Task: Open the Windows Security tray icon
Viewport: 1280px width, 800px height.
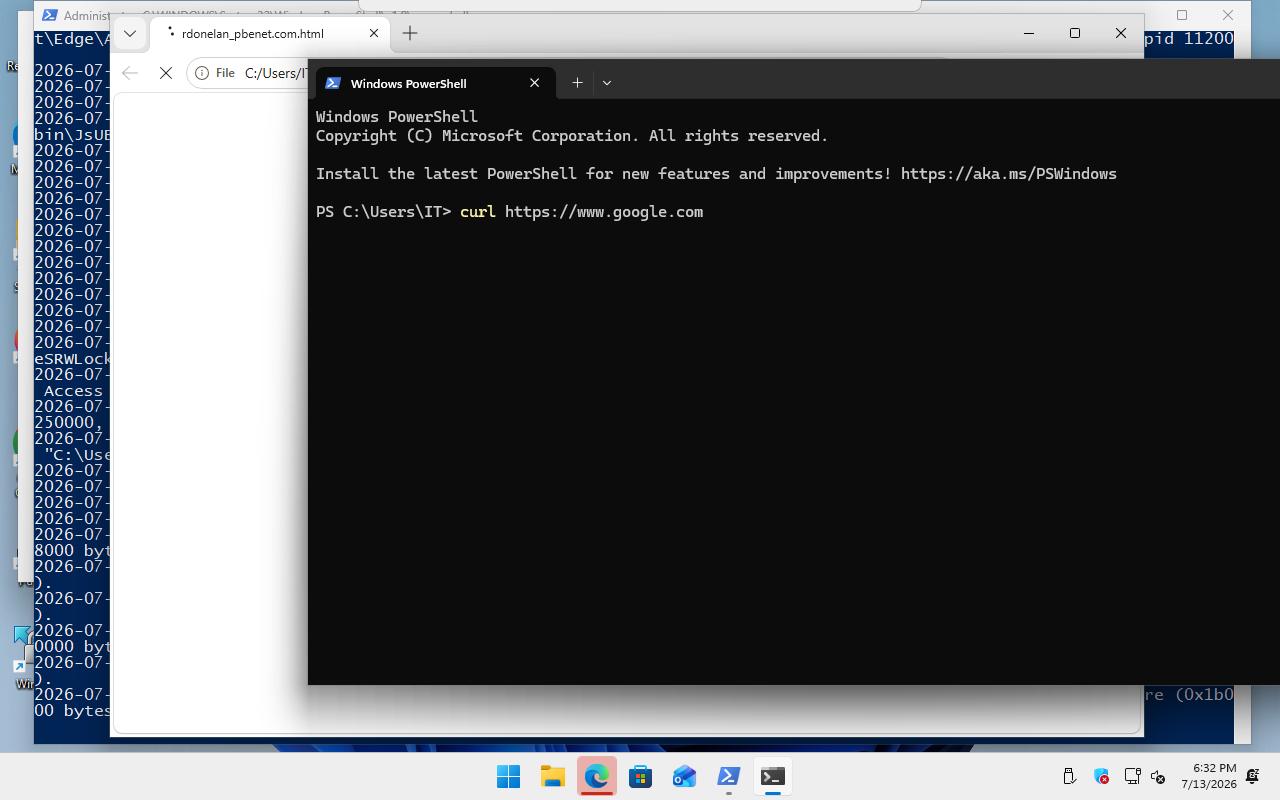Action: click(1101, 776)
